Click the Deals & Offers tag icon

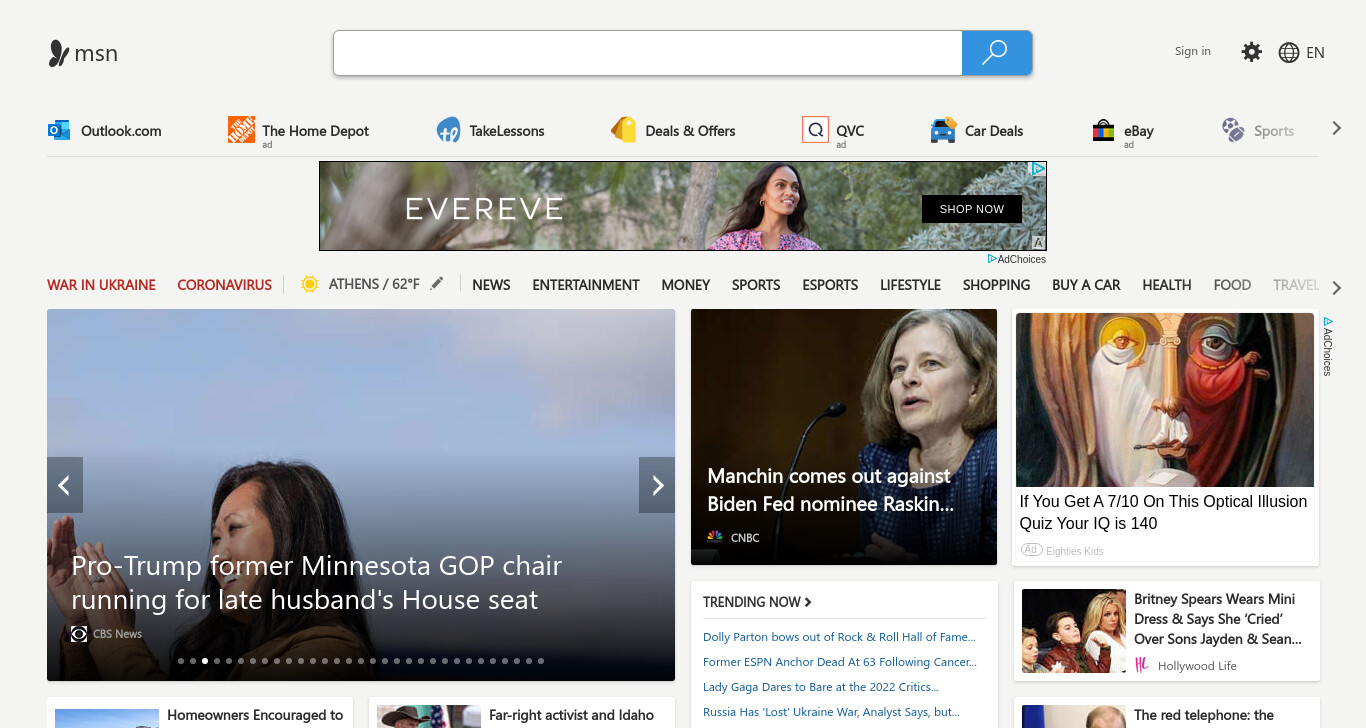(624, 130)
